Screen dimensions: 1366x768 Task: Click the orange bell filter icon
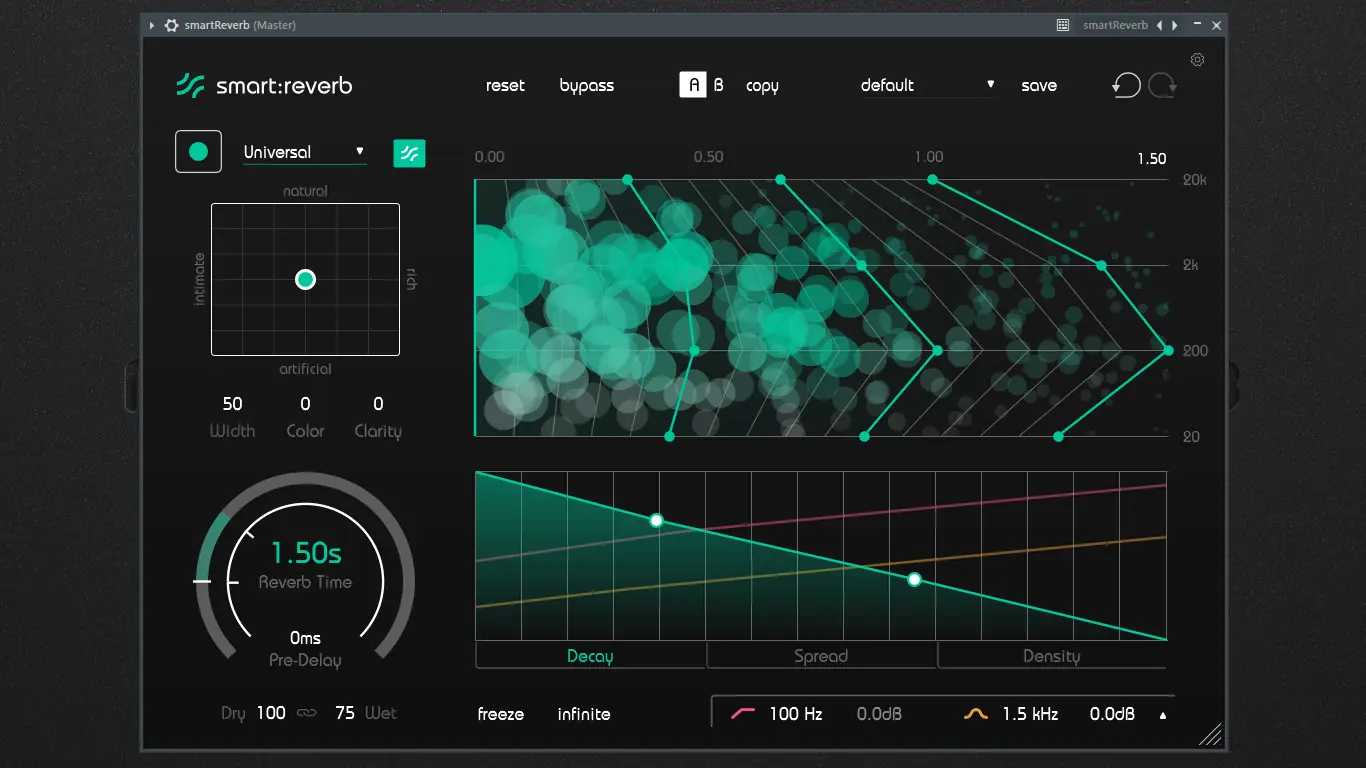[976, 714]
